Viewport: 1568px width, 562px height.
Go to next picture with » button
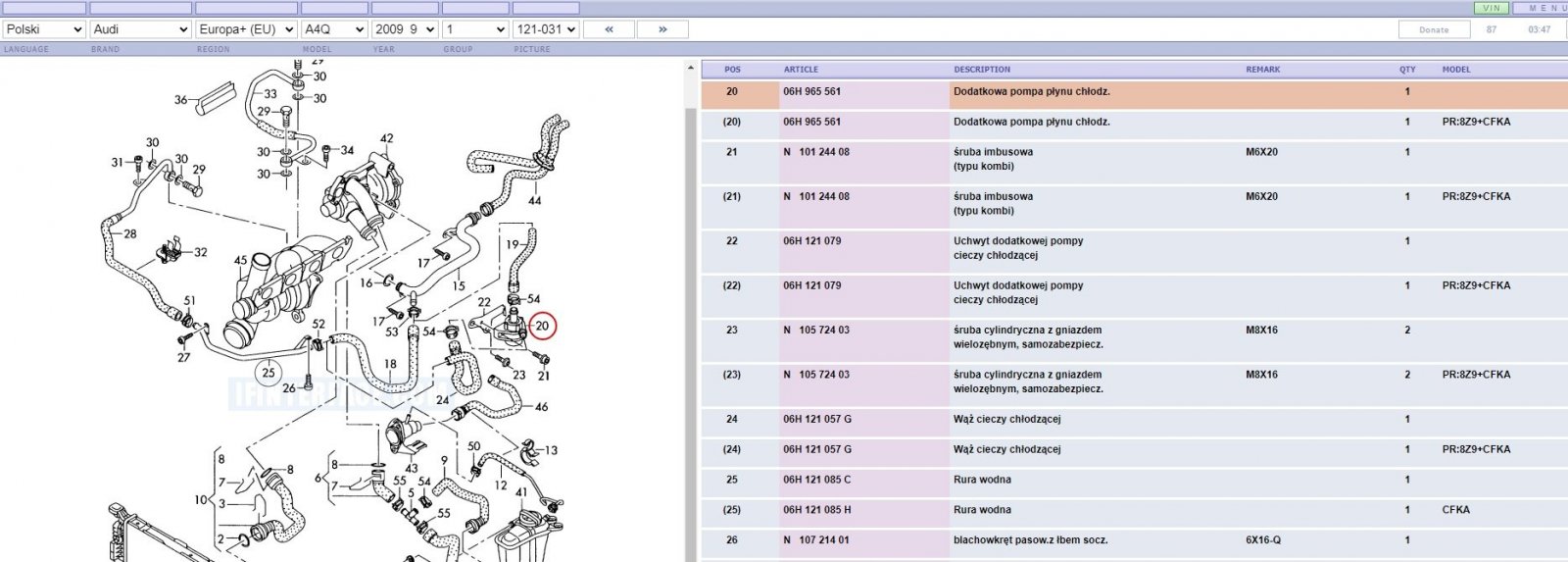click(662, 29)
